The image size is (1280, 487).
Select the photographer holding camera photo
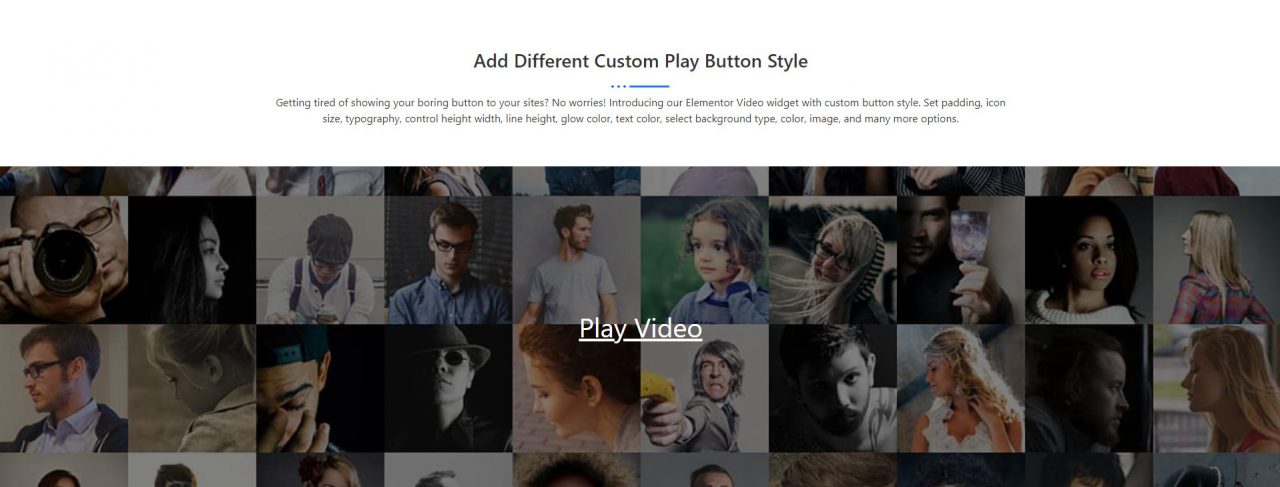click(x=63, y=258)
